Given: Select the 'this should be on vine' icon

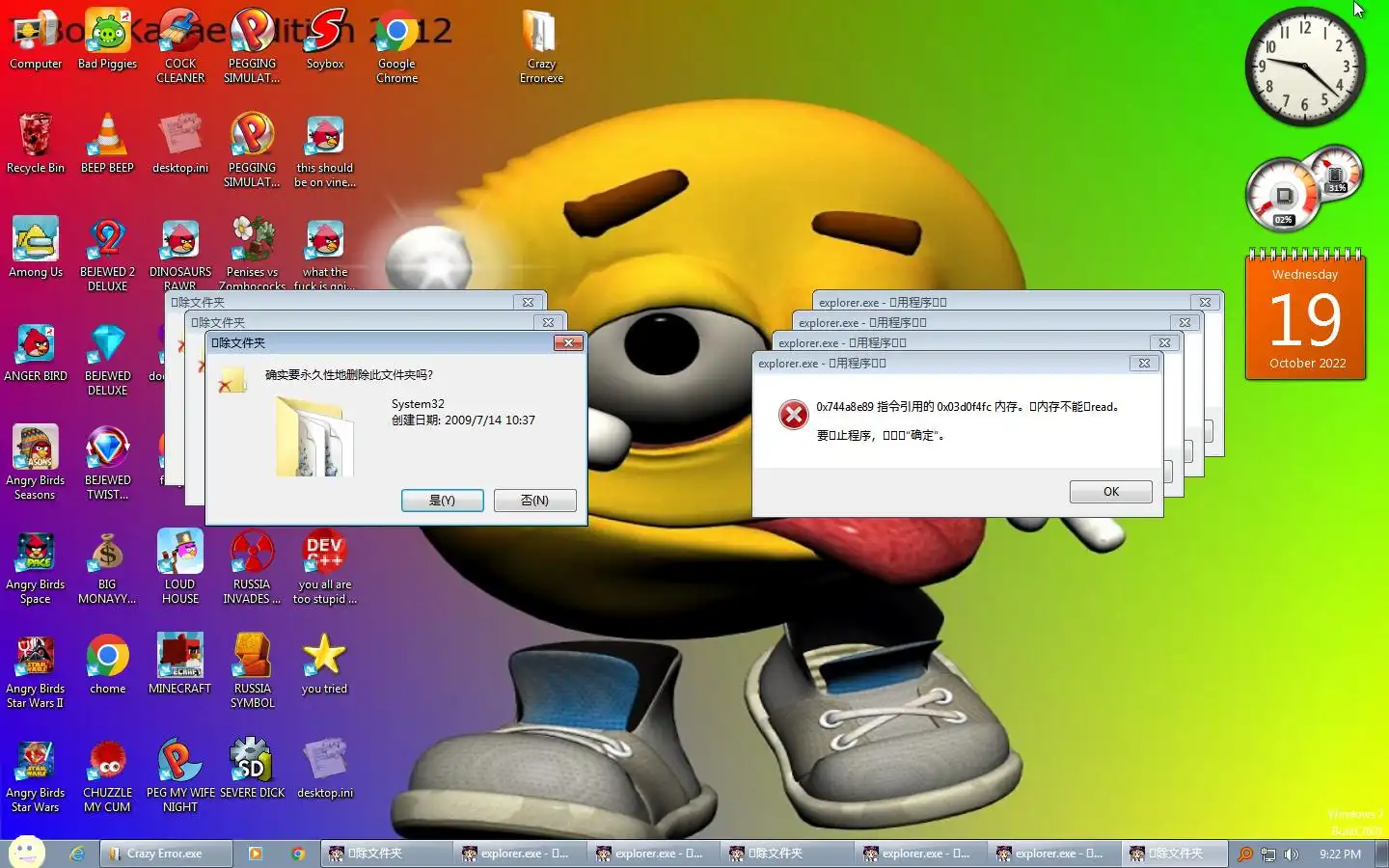Looking at the screenshot, I should 325,151.
